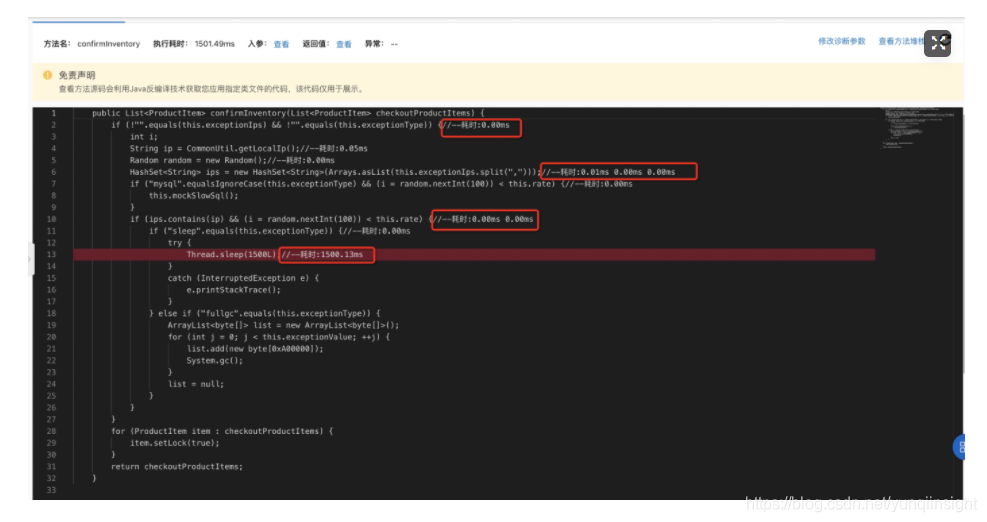Click the ArrayList<byte[]> list declaration line

point(283,326)
